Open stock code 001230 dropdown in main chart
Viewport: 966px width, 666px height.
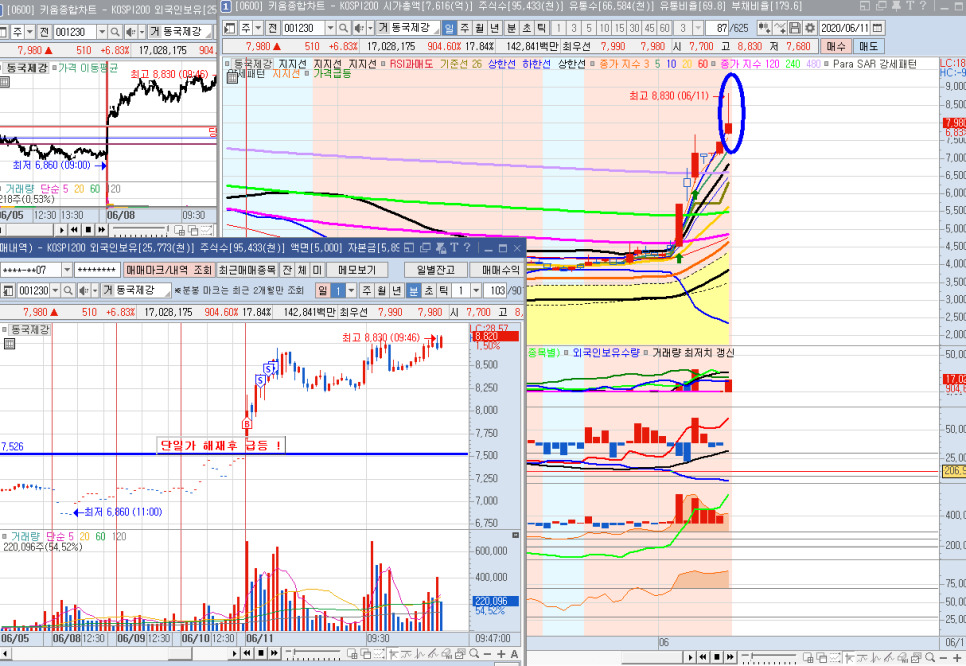(x=330, y=28)
